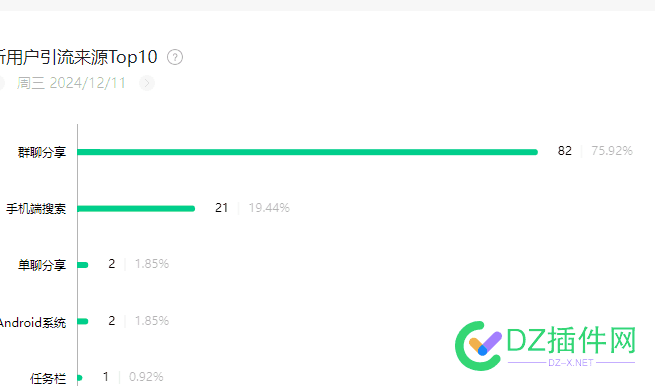This screenshot has height=386, width=655.
Task: Click the 75.92% percentage value
Action: pos(612,151)
